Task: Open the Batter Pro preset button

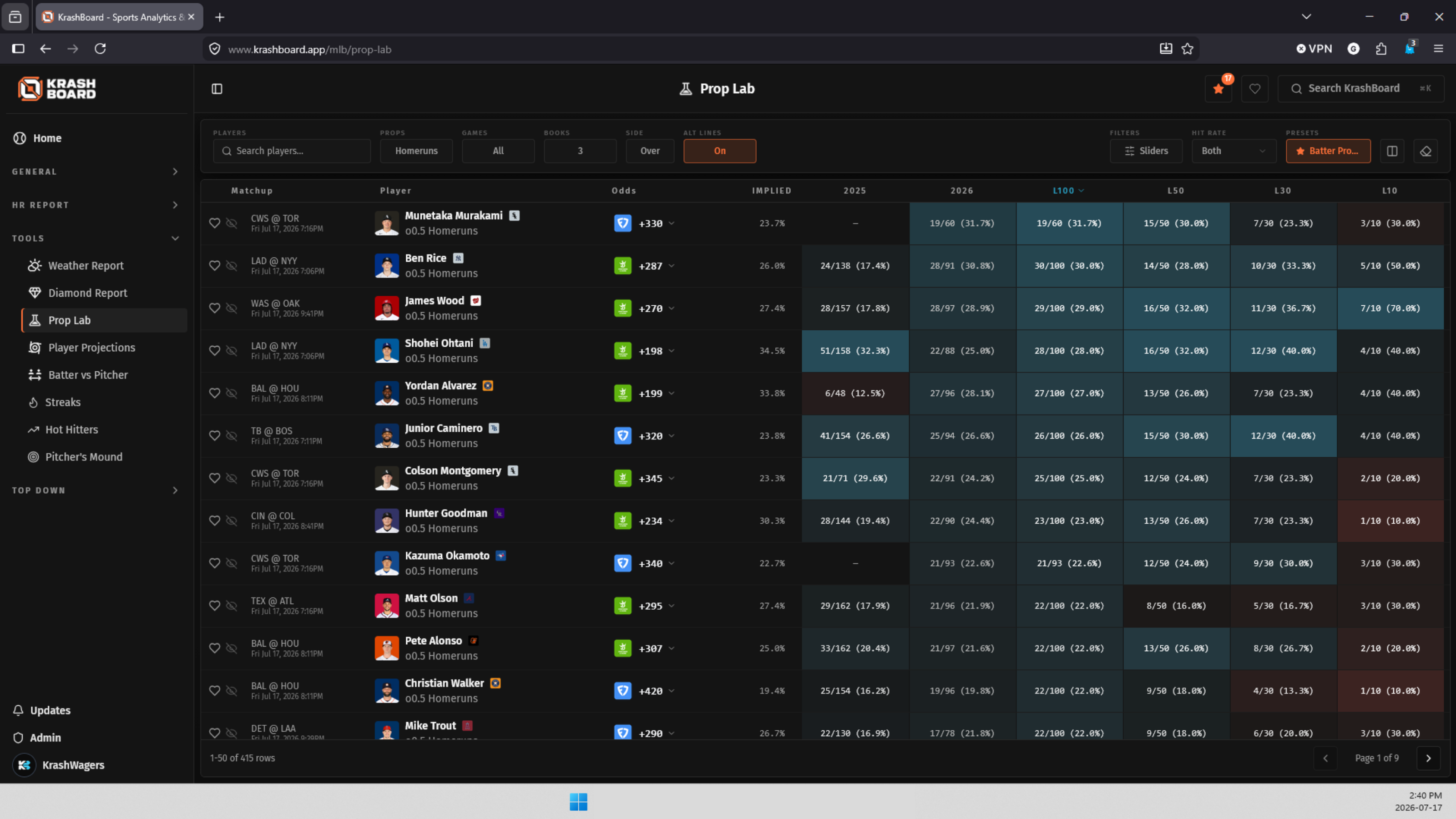Action: pos(1328,151)
